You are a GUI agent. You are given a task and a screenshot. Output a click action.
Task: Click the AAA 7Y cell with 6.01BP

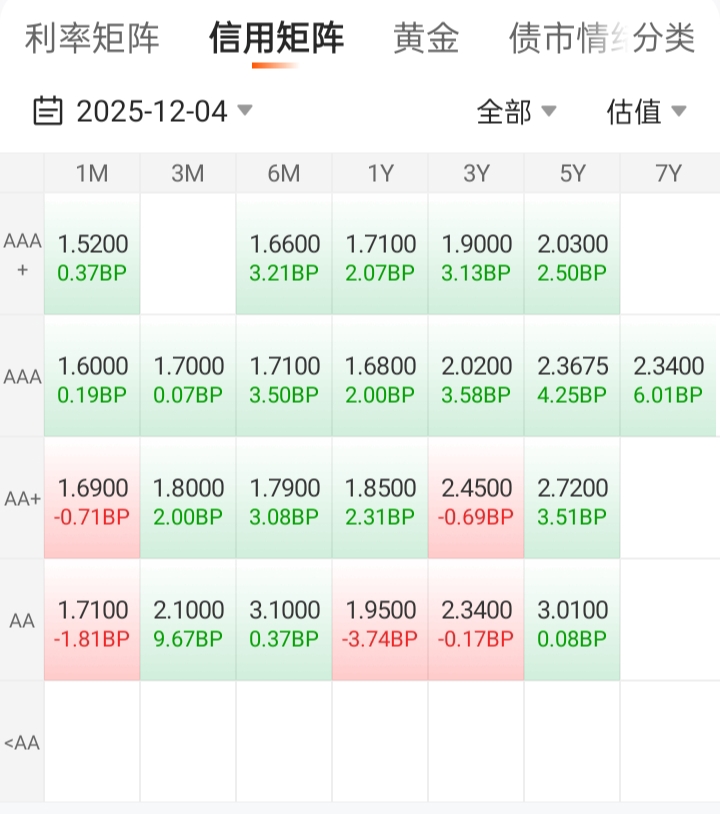(x=668, y=379)
